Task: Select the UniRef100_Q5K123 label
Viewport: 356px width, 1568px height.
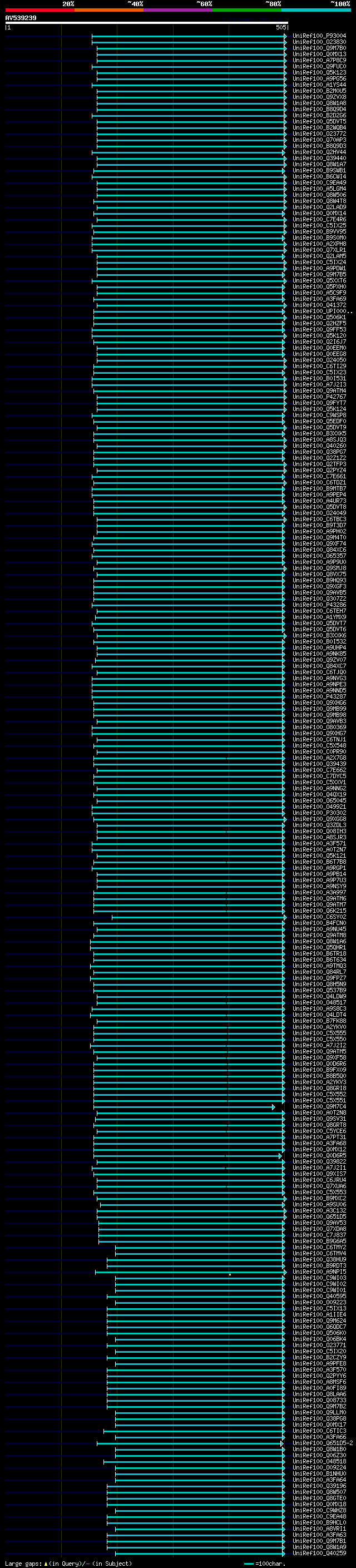Action: pos(319,72)
